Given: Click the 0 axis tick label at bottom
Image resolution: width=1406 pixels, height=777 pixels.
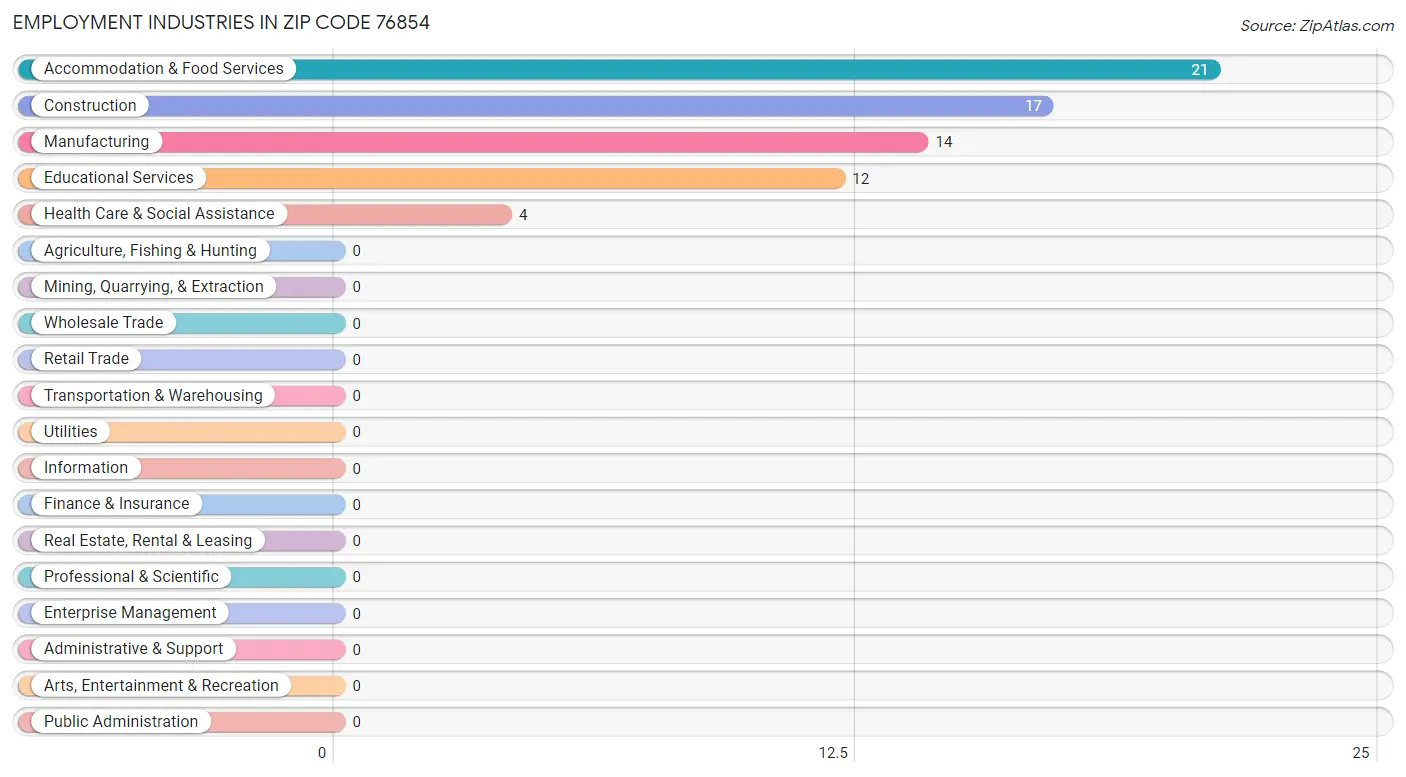Looking at the screenshot, I should [322, 753].
